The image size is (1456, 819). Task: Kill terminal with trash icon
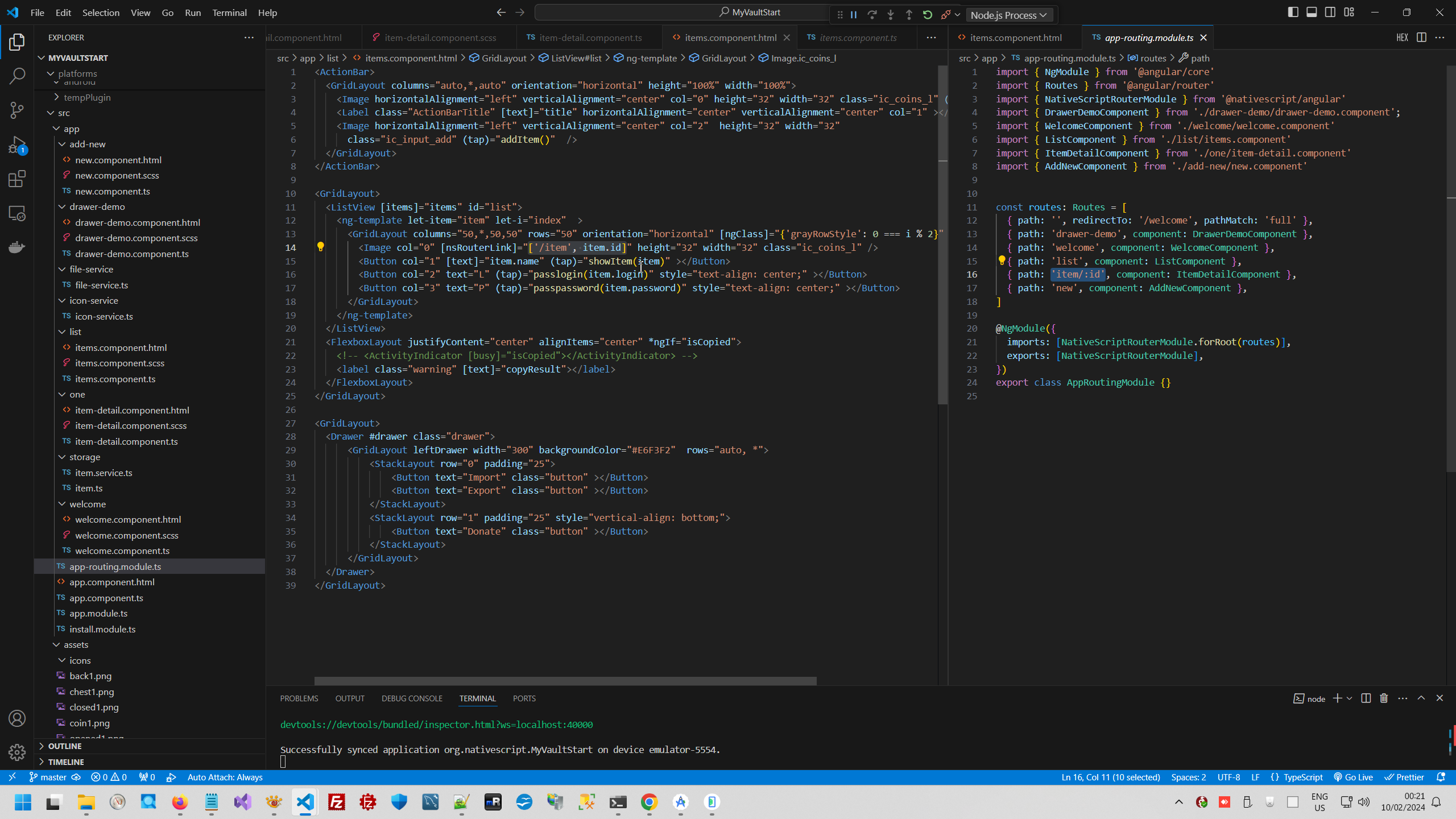(x=1384, y=698)
